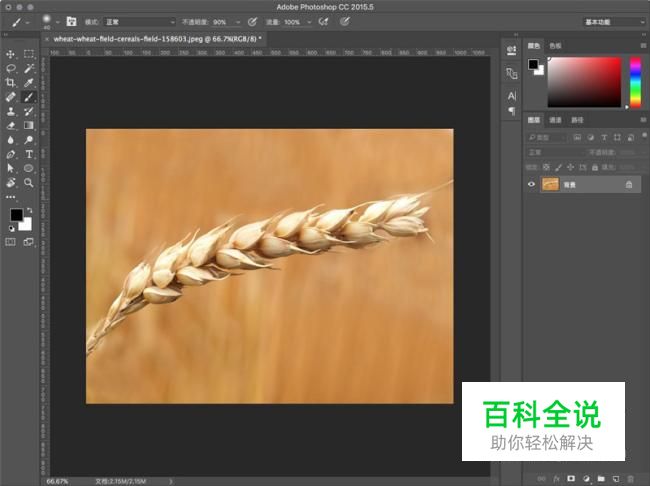This screenshot has width=650, height=486.
Task: Select the Lasso tool
Action: point(10,68)
